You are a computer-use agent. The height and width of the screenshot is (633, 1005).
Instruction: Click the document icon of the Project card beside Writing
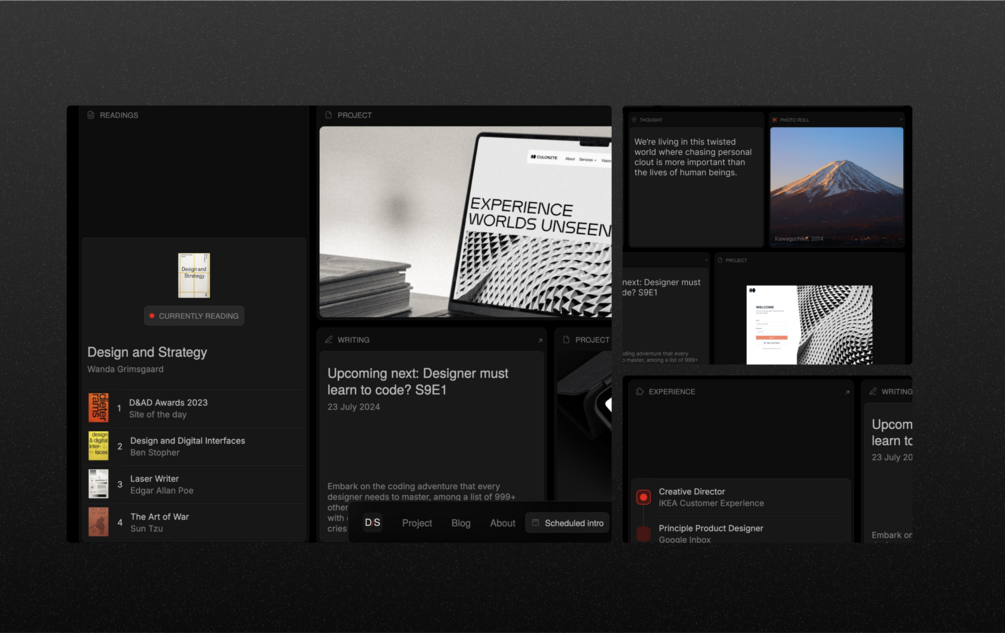(x=566, y=340)
